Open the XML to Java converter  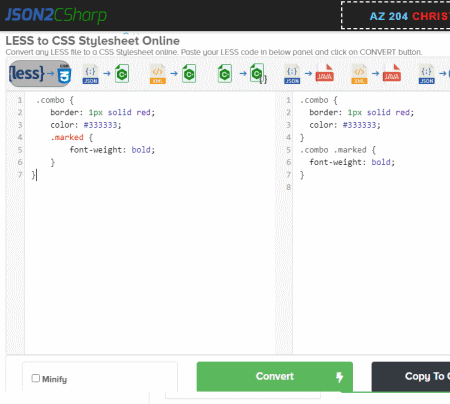point(376,74)
